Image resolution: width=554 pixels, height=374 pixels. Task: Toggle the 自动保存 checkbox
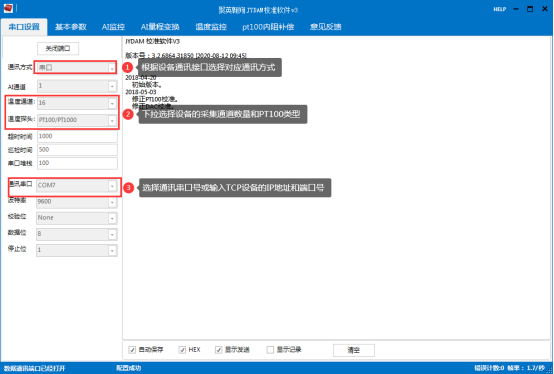(x=132, y=350)
